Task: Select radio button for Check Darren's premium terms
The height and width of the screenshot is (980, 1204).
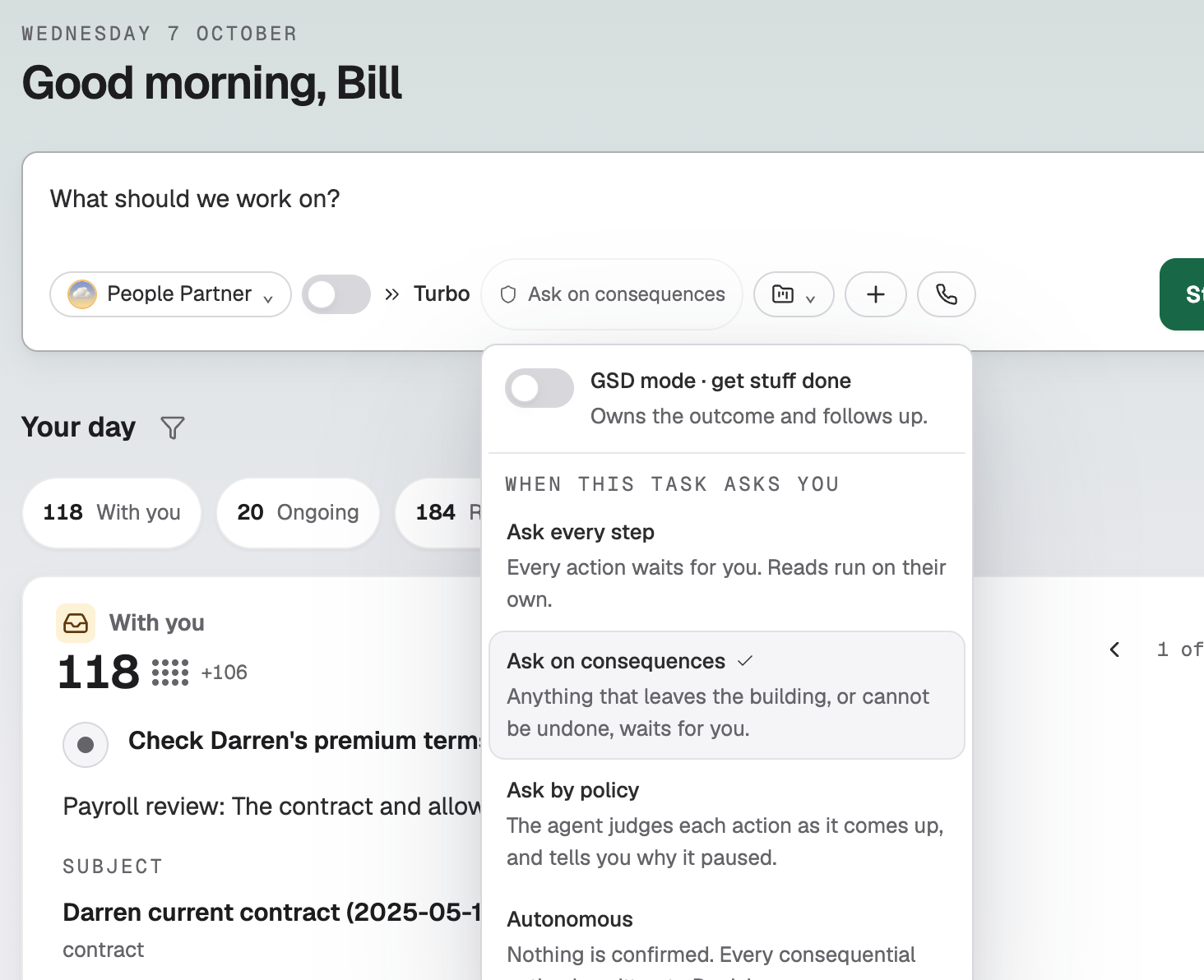Action: click(x=86, y=745)
